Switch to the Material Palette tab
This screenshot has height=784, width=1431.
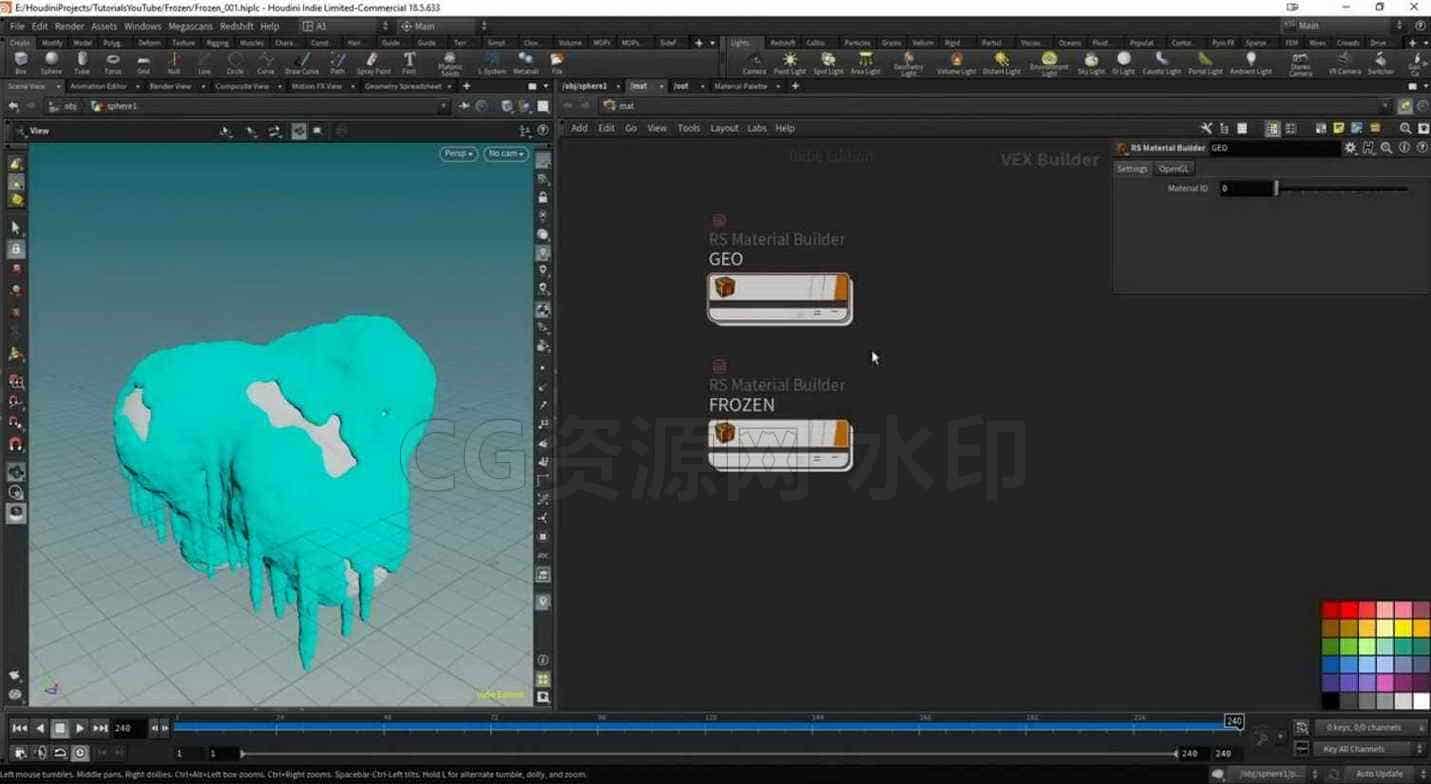741,86
